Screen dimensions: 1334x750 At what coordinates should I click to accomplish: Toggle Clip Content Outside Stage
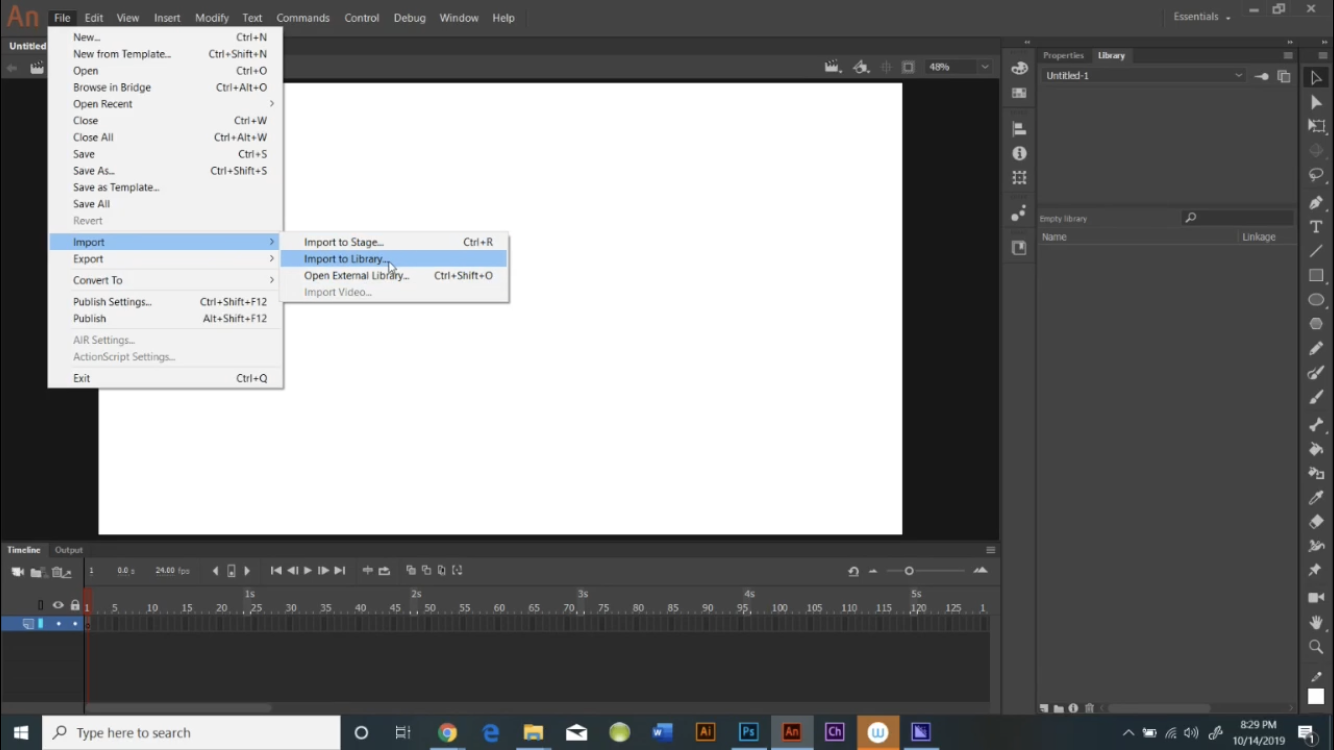908,67
